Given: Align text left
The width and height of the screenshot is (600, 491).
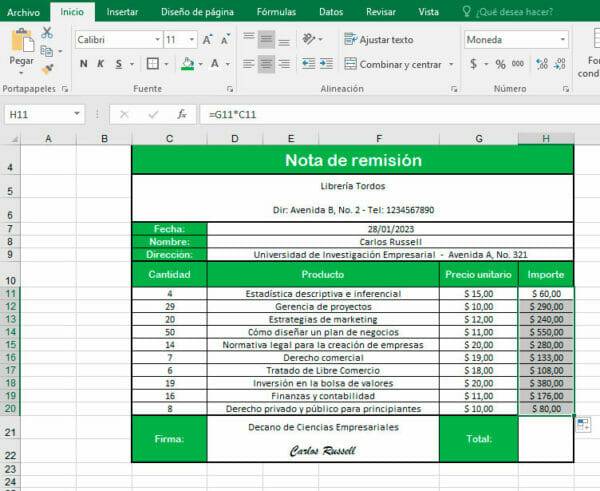Looking at the screenshot, I should [x=249, y=64].
